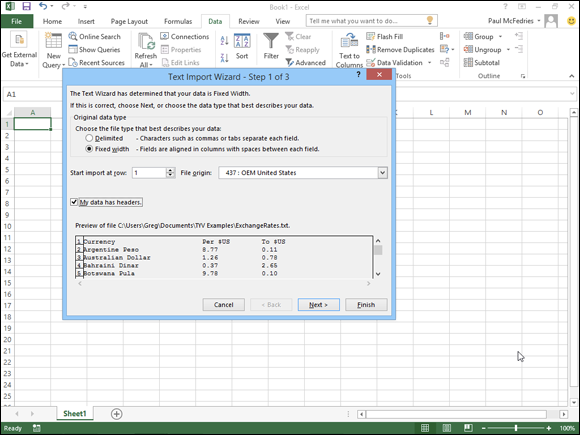The height and width of the screenshot is (435, 580).
Task: Click Cancel in the wizard
Action: point(223,305)
